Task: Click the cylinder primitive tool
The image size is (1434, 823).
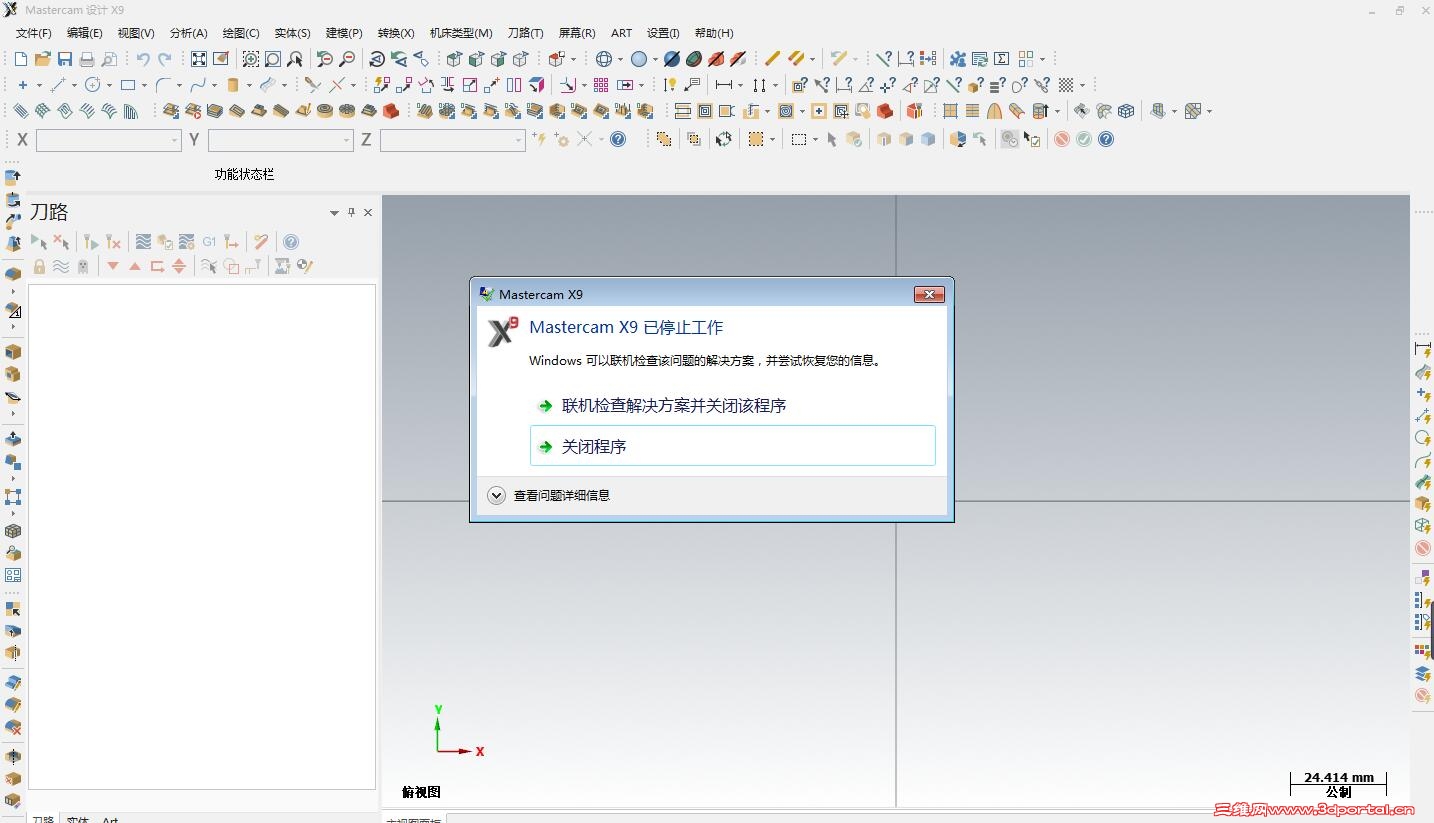Action: 233,85
